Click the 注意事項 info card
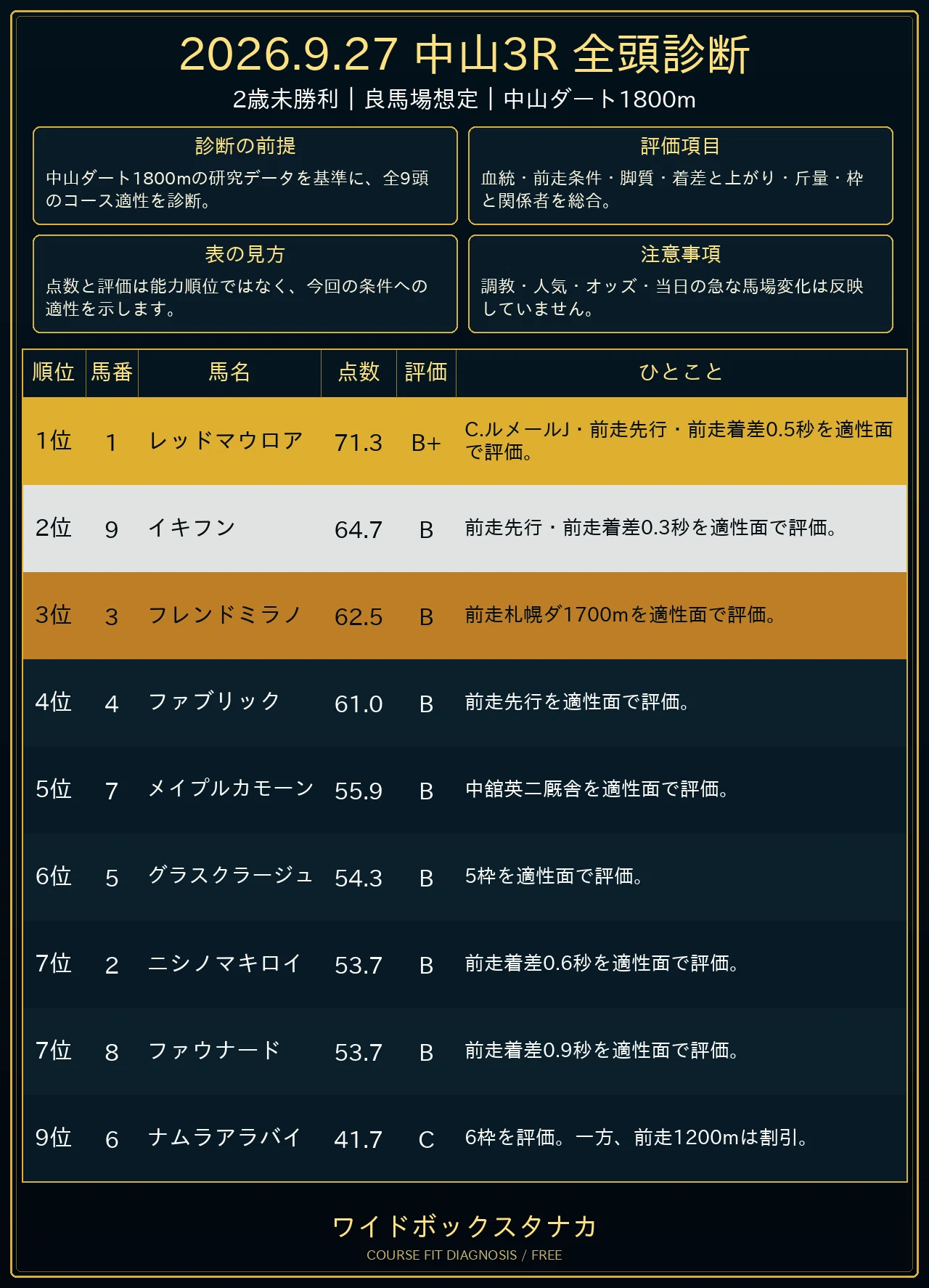Screen dimensions: 929x1288 coord(681,284)
